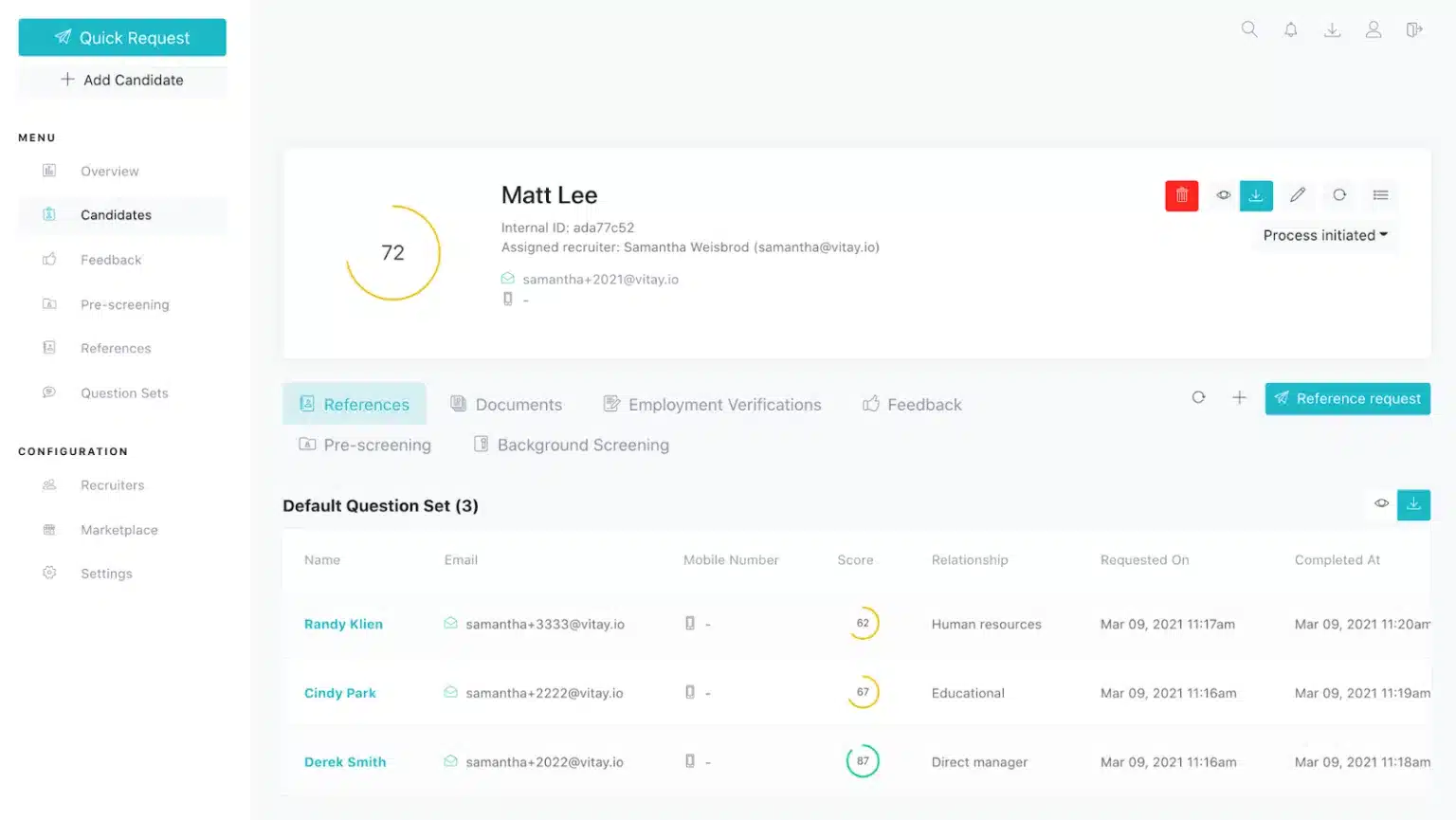Open Cindy Park reference link

pos(340,693)
